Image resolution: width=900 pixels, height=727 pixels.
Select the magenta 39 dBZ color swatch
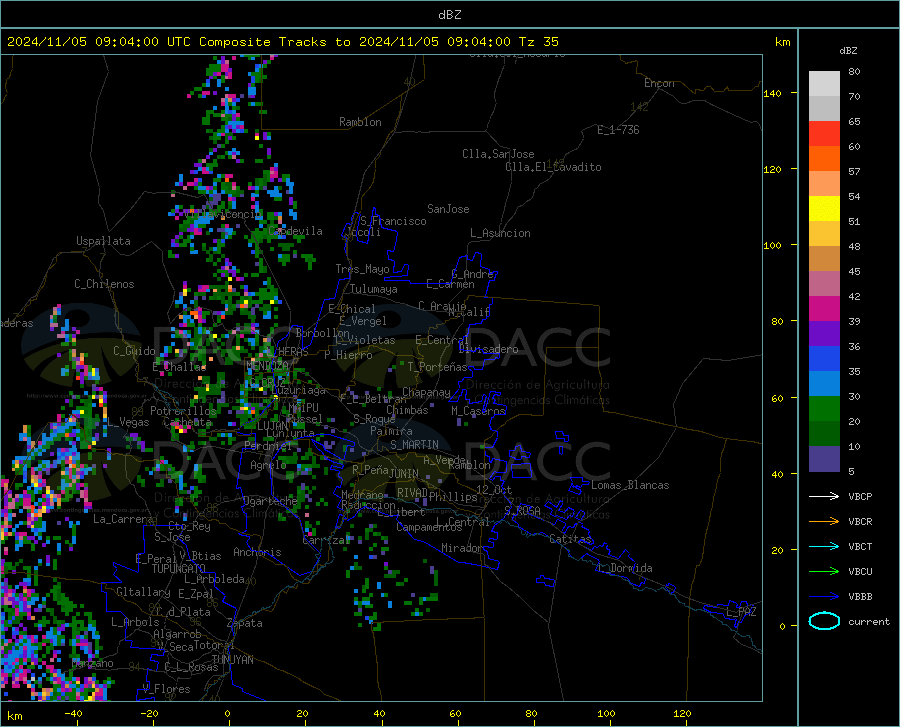(824, 309)
